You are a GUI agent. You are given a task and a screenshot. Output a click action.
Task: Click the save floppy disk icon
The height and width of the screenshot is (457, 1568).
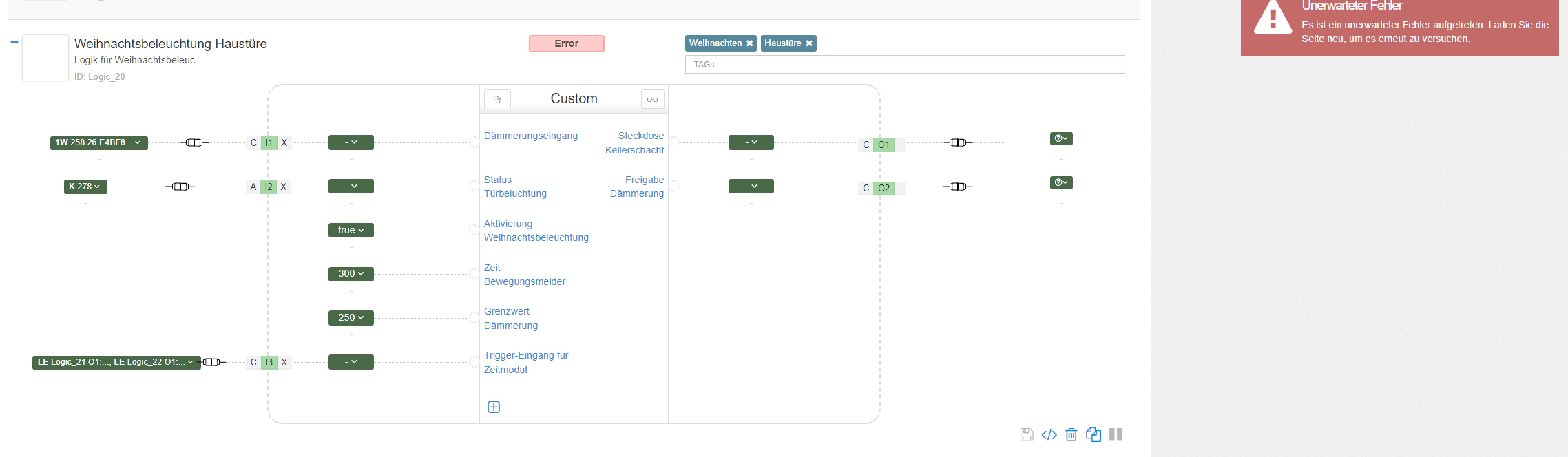[x=1027, y=434]
